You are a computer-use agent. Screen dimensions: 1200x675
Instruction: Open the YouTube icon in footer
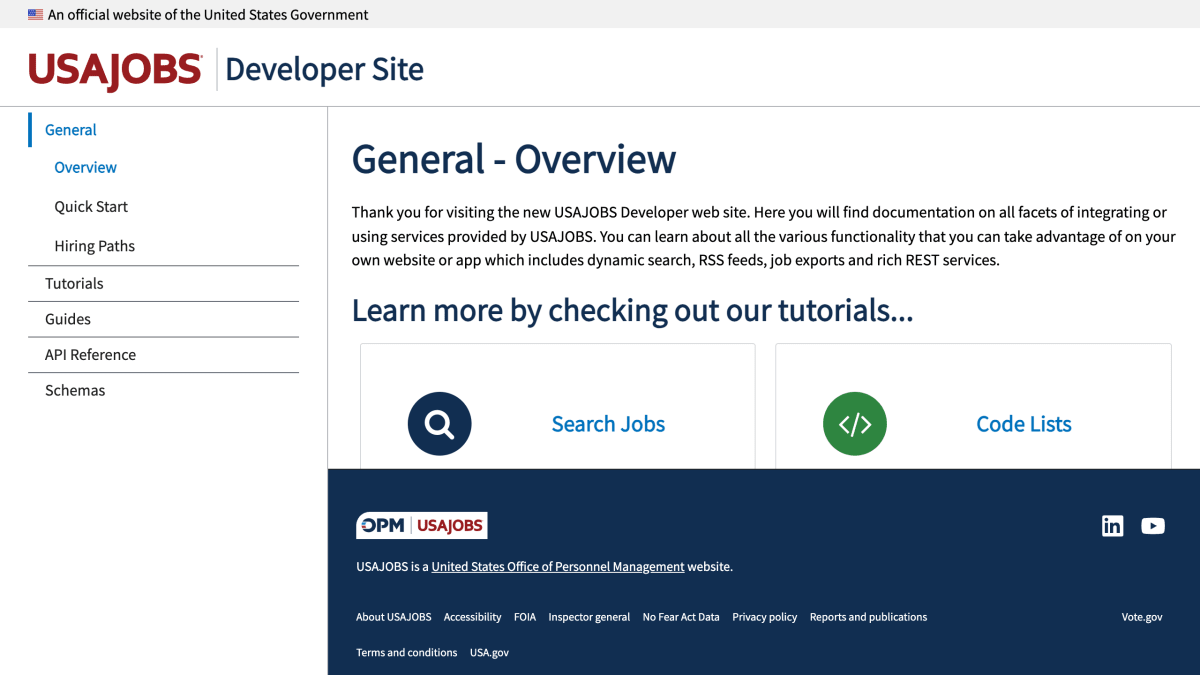pyautogui.click(x=1153, y=526)
